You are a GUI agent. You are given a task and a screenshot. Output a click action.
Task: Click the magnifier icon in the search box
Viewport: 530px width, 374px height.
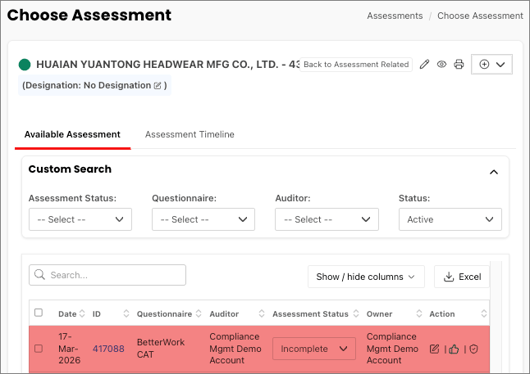tap(40, 275)
